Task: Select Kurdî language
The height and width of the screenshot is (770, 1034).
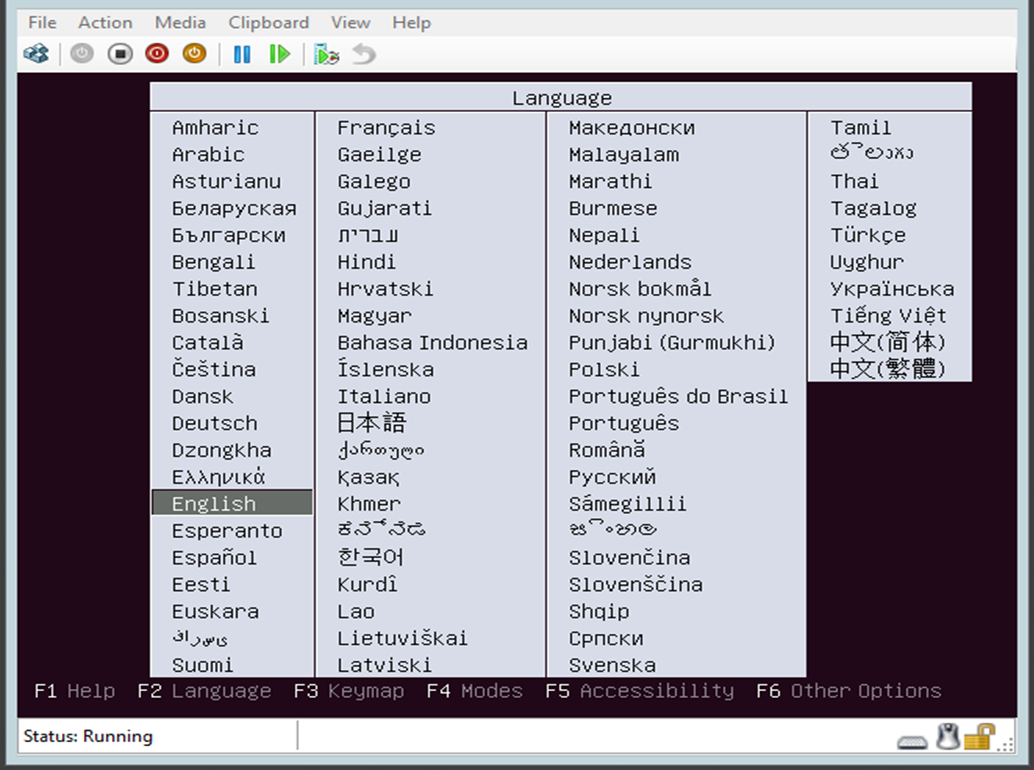Action: (x=367, y=584)
